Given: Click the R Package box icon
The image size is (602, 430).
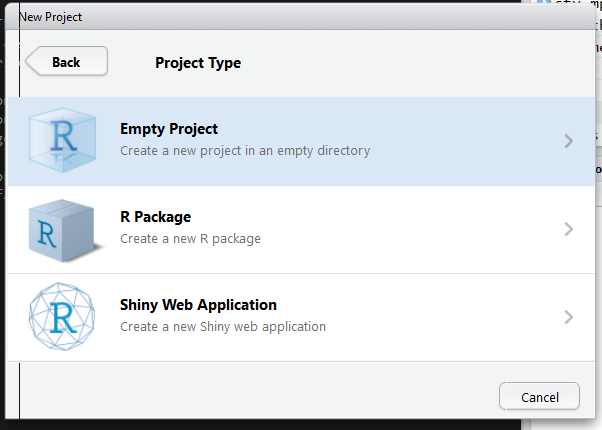Looking at the screenshot, I should point(62,230).
